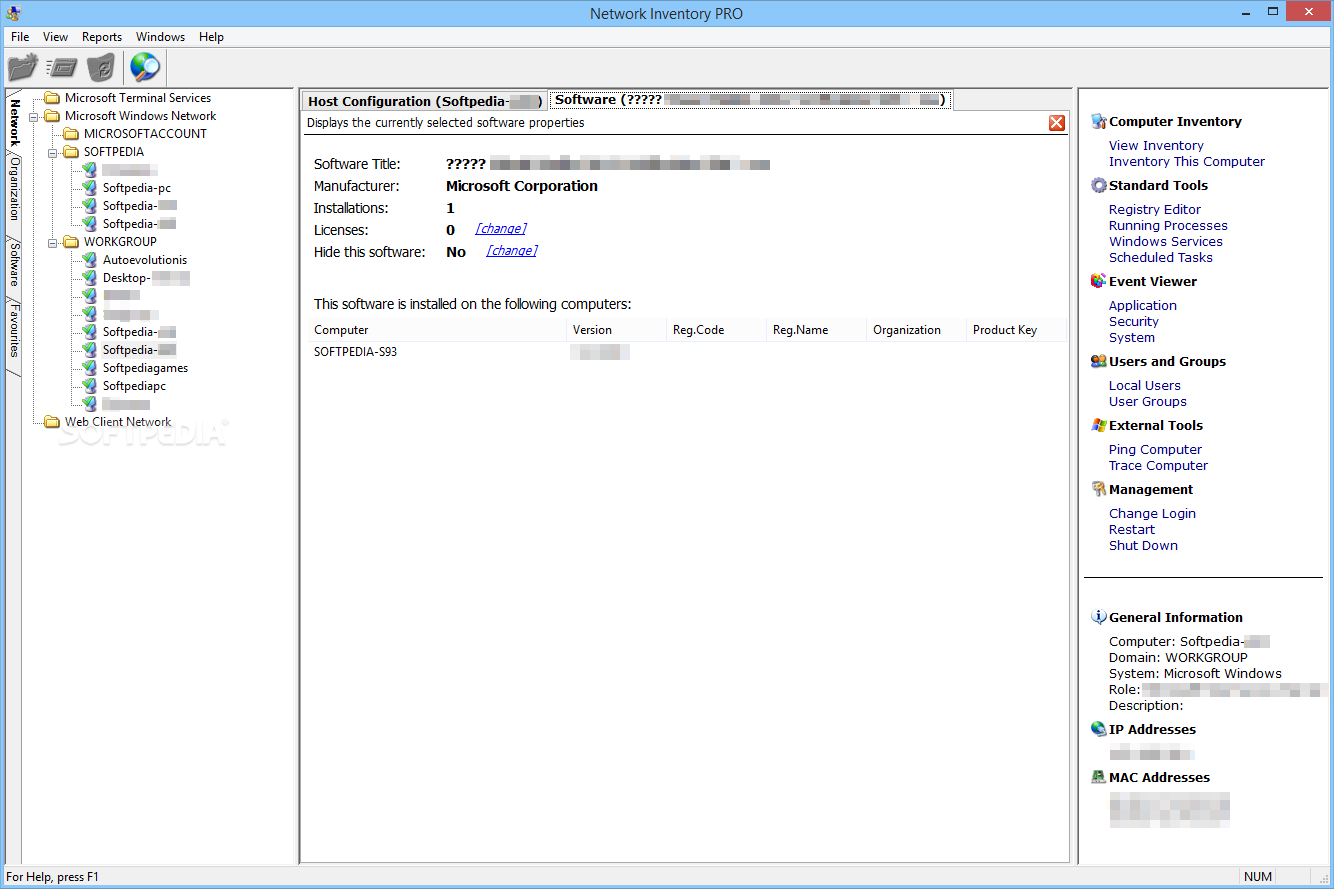Click the network card icon beside MAC Addresses

[1099, 777]
